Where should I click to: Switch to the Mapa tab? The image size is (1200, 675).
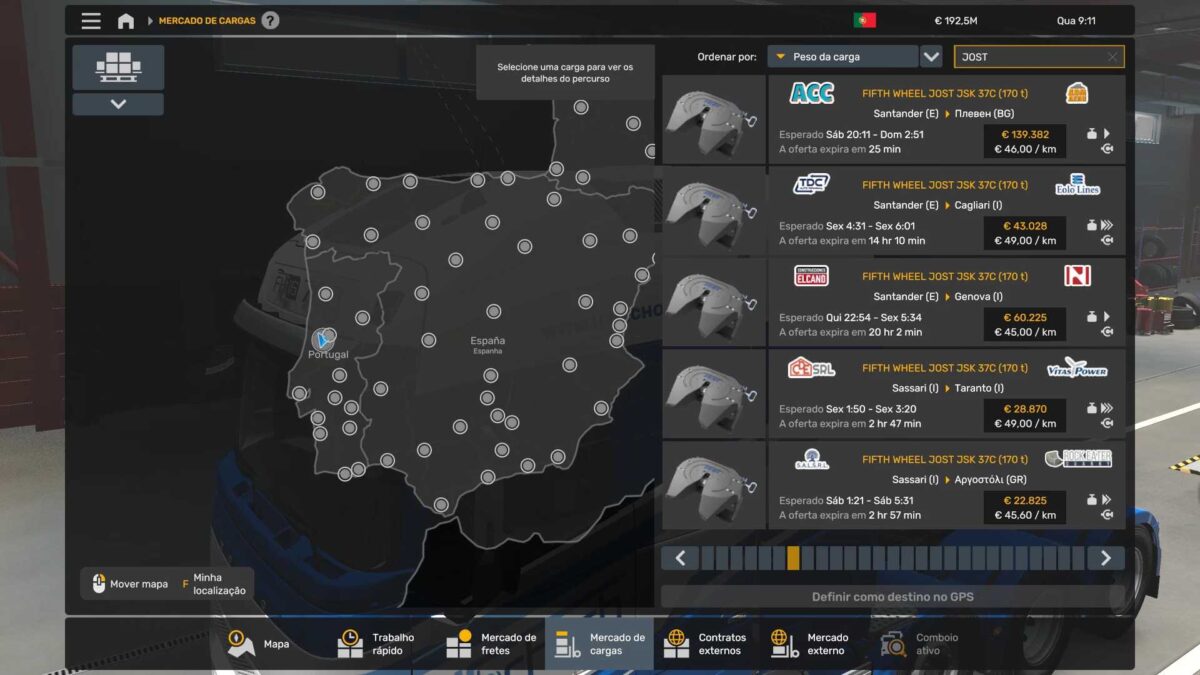pyautogui.click(x=260, y=644)
